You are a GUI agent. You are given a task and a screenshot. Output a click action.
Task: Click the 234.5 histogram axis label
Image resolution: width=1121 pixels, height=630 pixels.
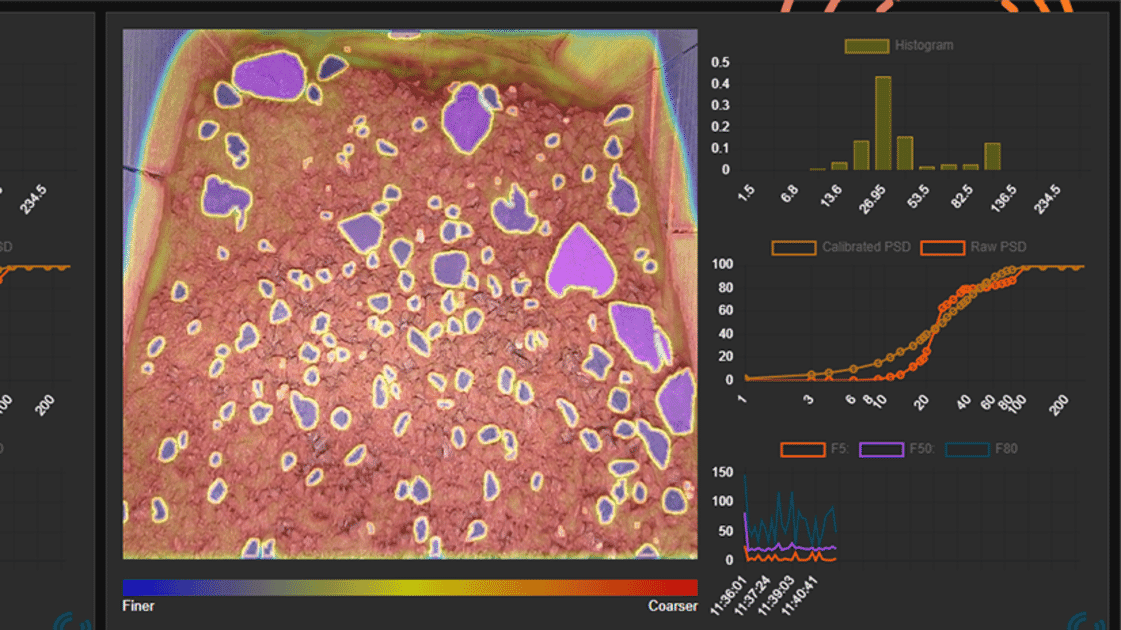pos(1047,200)
